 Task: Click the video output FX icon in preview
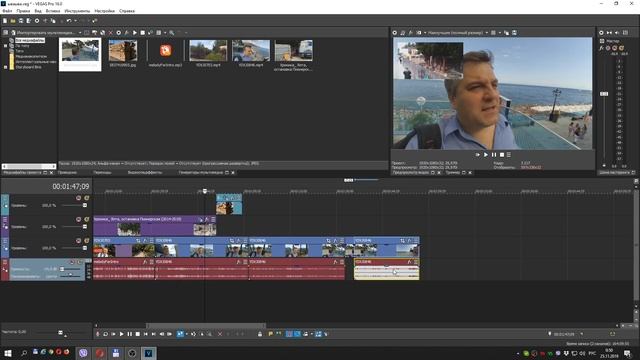tap(411, 33)
